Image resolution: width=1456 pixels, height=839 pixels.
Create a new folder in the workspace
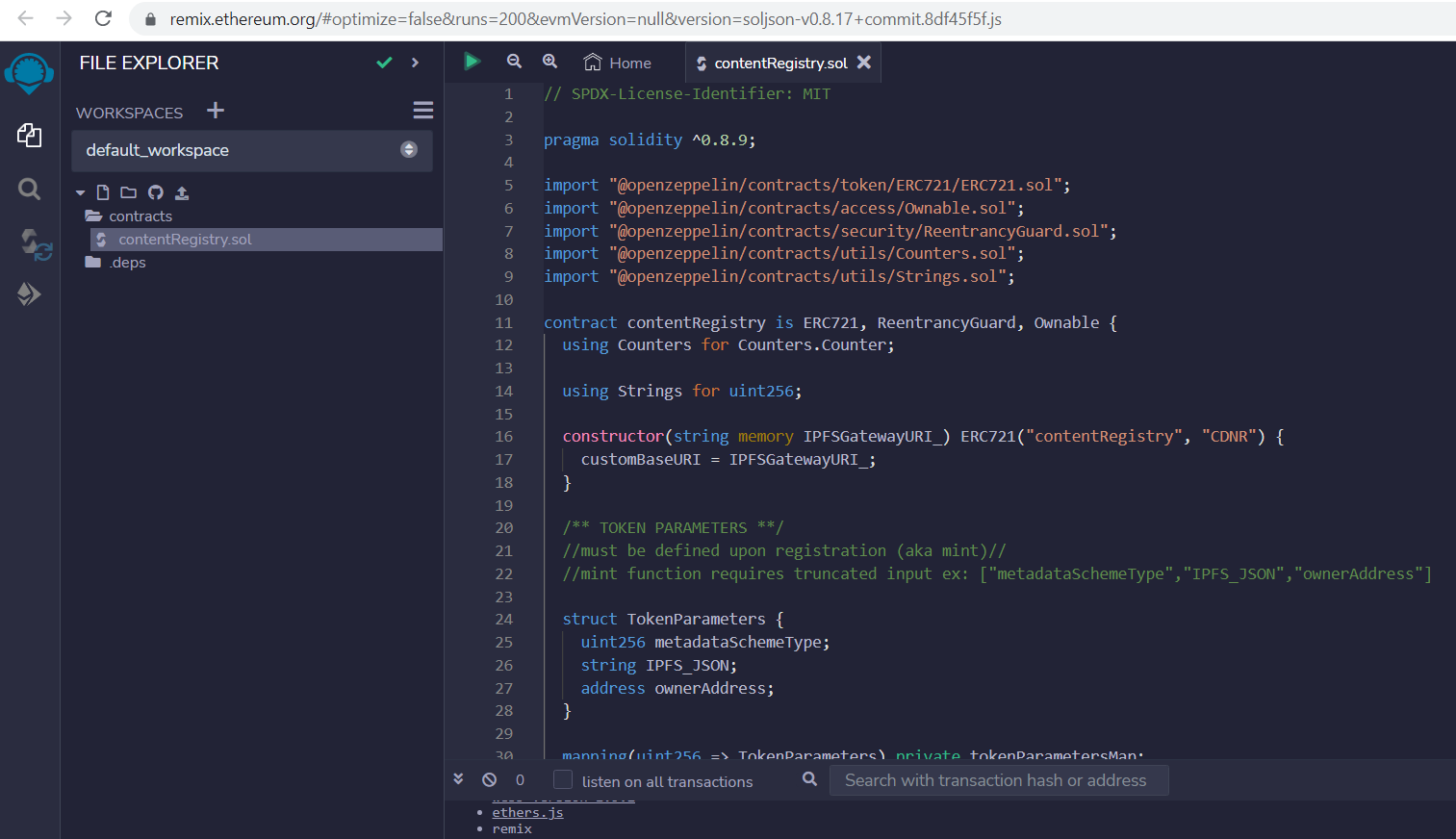click(x=128, y=191)
